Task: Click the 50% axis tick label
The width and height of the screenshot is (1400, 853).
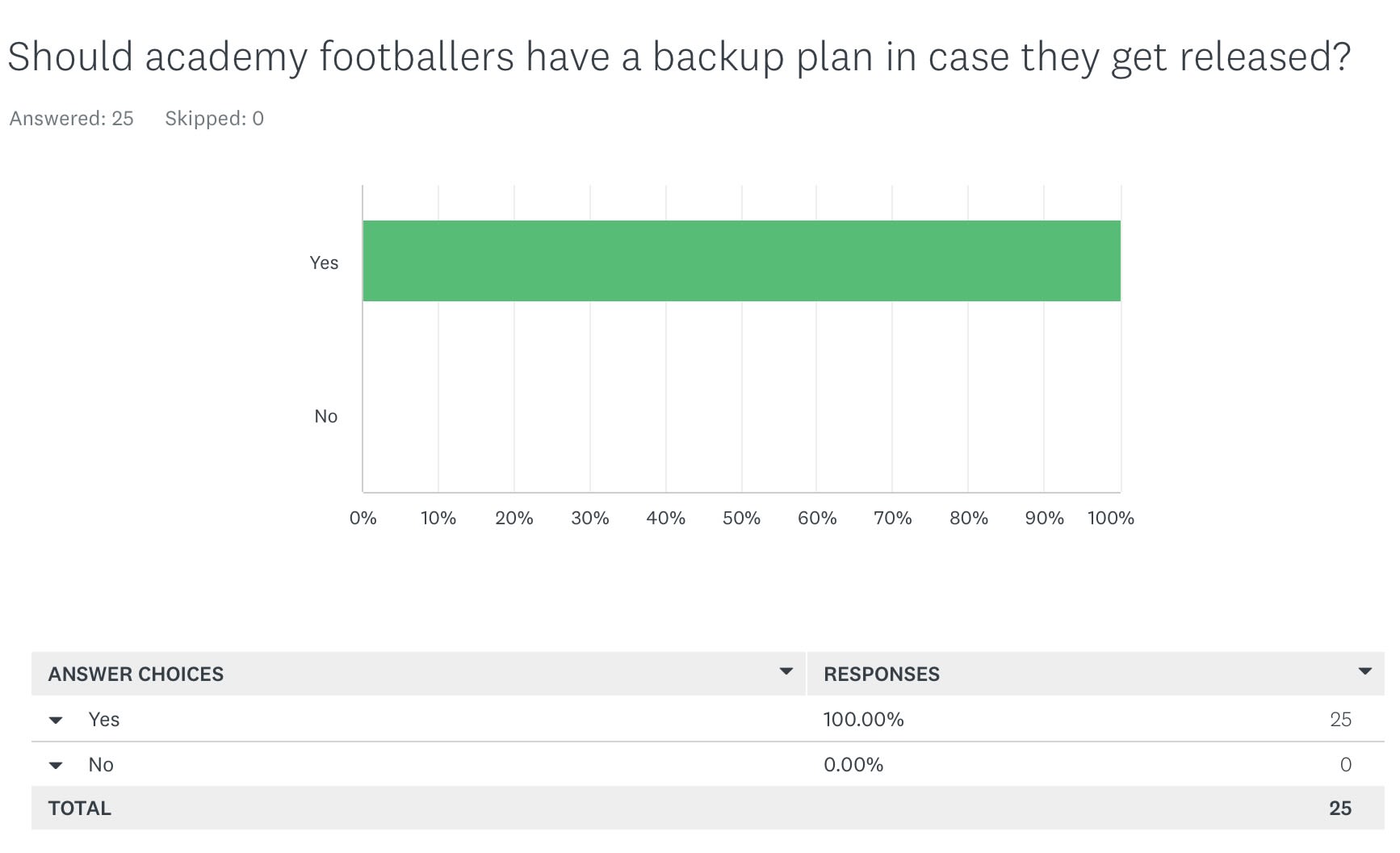Action: pyautogui.click(x=741, y=518)
